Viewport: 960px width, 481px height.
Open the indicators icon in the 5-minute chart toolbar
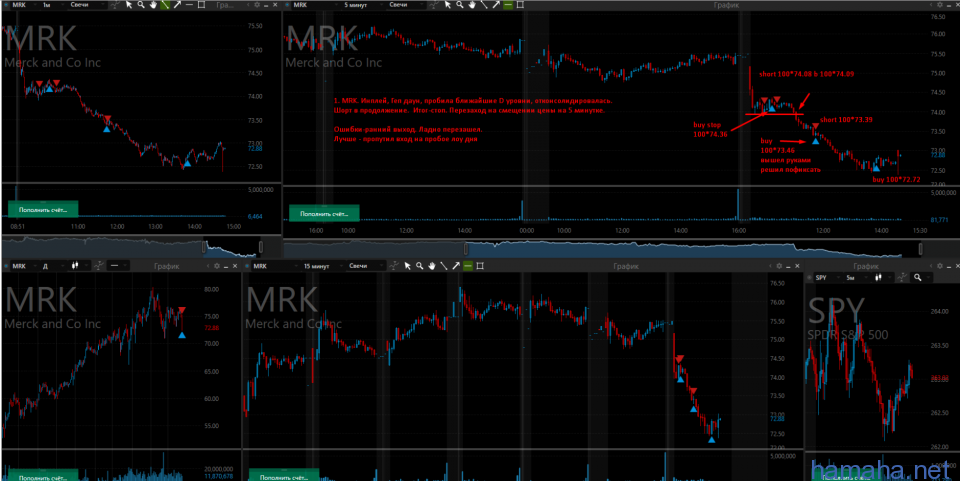tap(434, 5)
